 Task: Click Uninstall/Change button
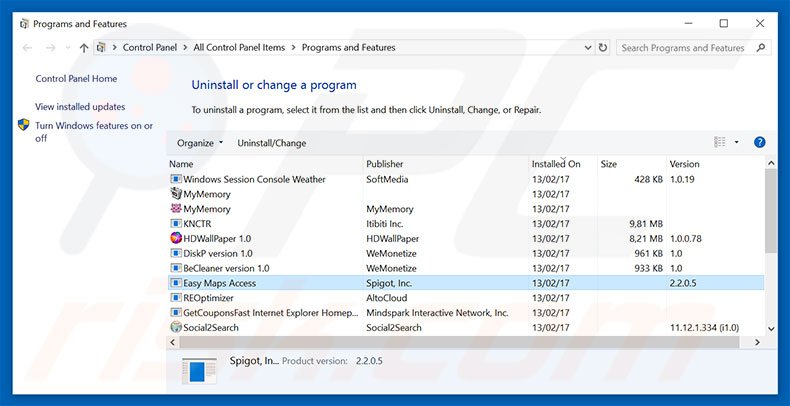pos(272,143)
